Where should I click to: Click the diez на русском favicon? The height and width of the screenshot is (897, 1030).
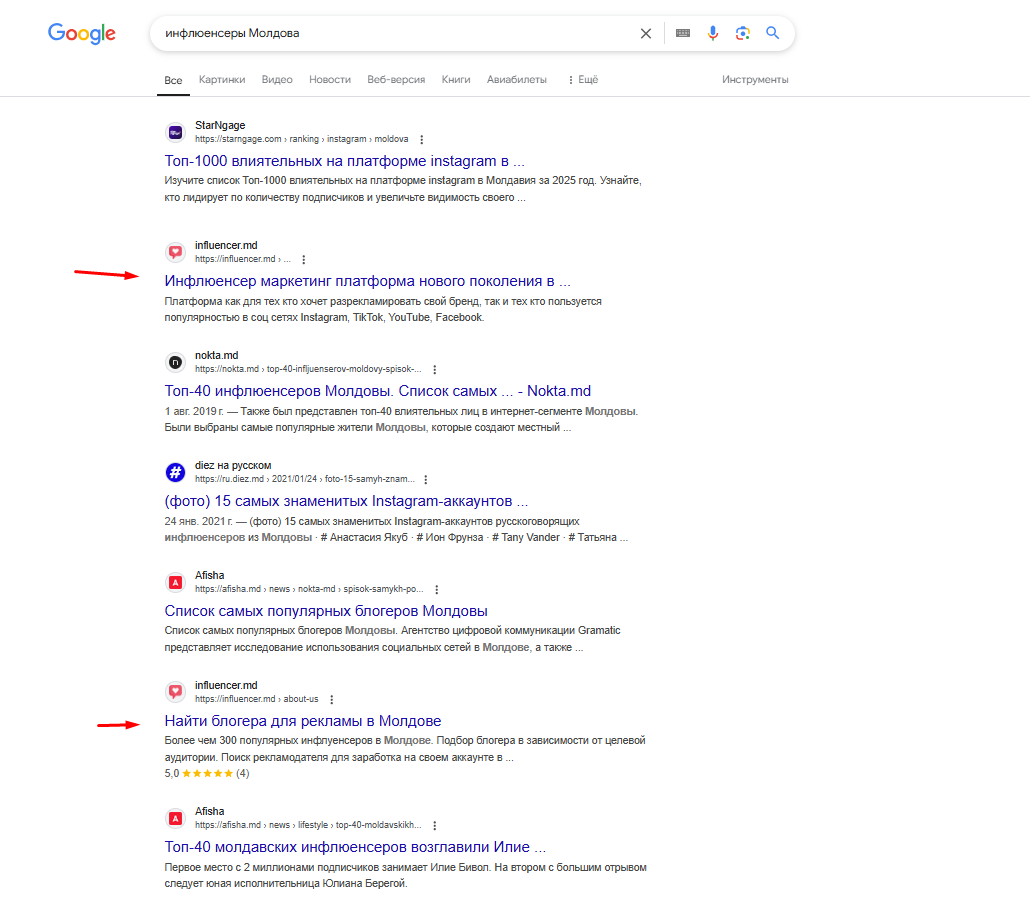tap(175, 472)
